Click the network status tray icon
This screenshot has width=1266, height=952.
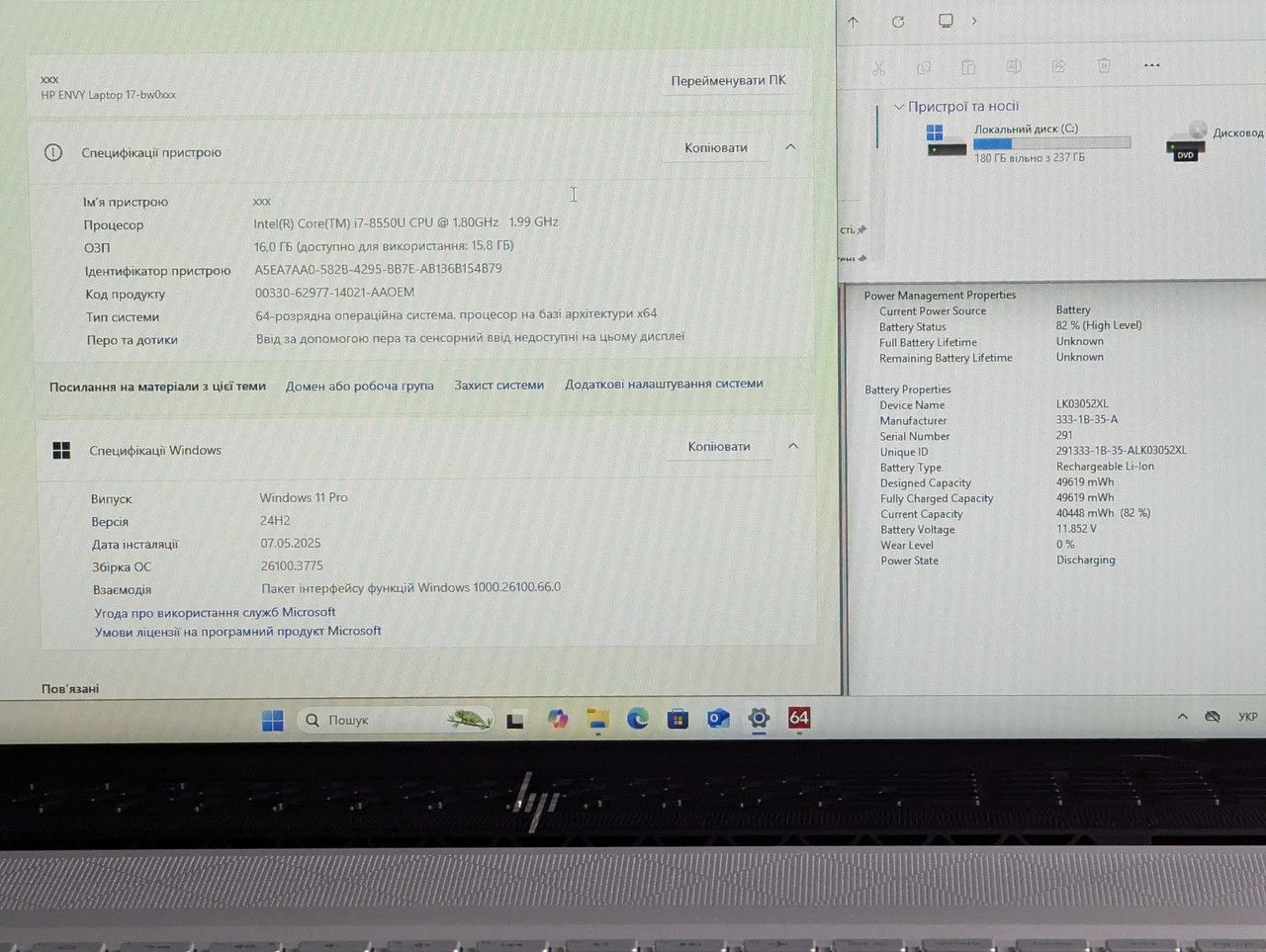coord(1213,717)
